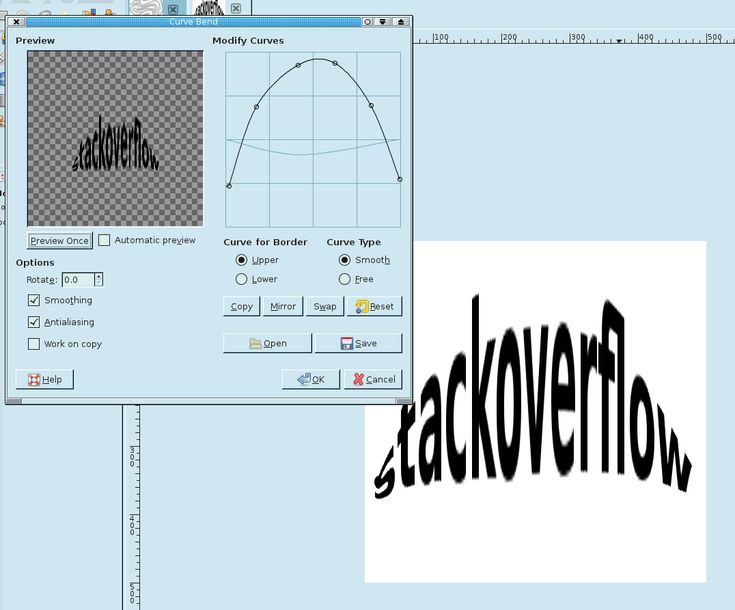
Task: Cancel the Curve Bend dialog
Action: click(x=374, y=379)
